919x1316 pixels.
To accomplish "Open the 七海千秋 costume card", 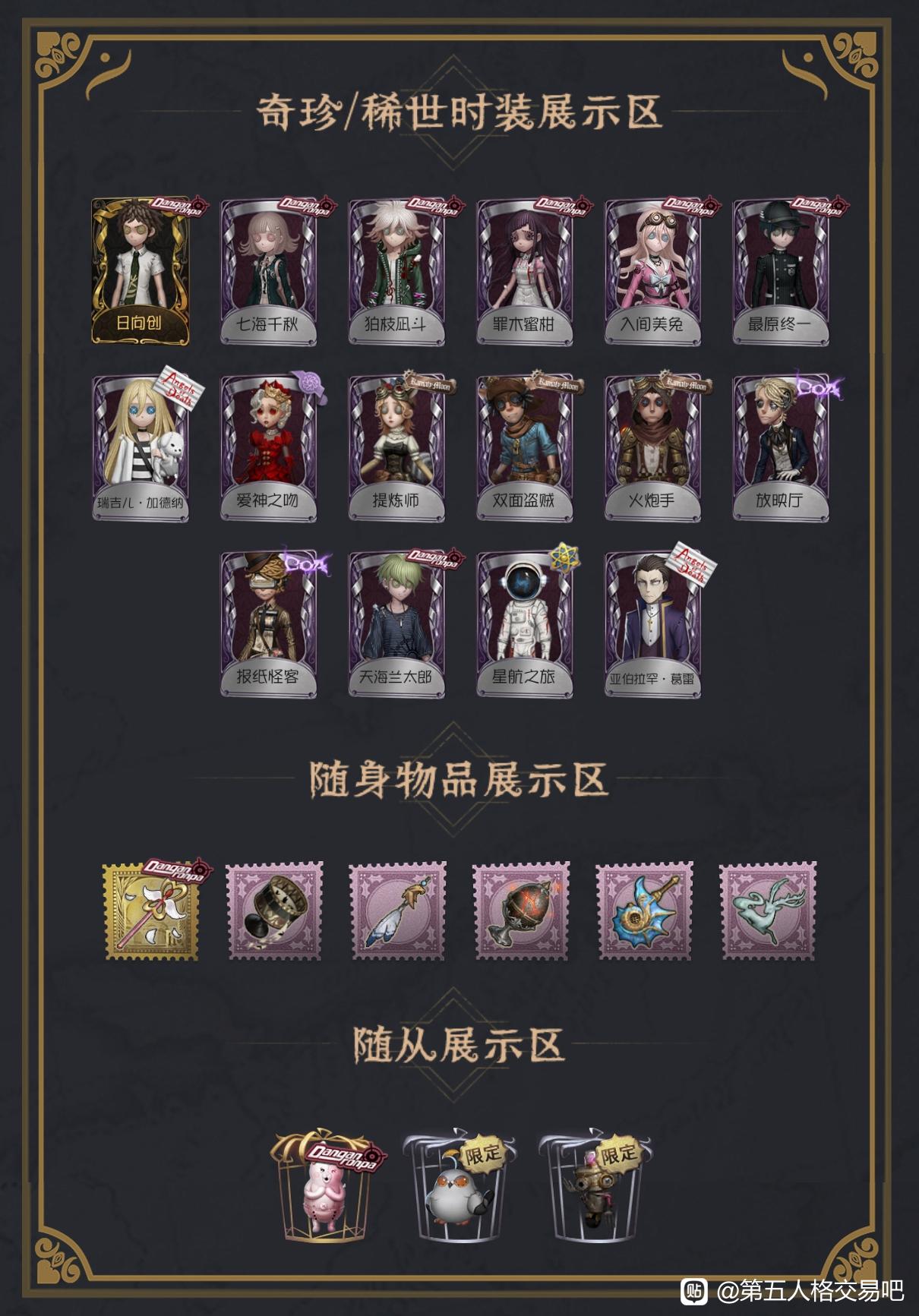I will click(x=269, y=271).
